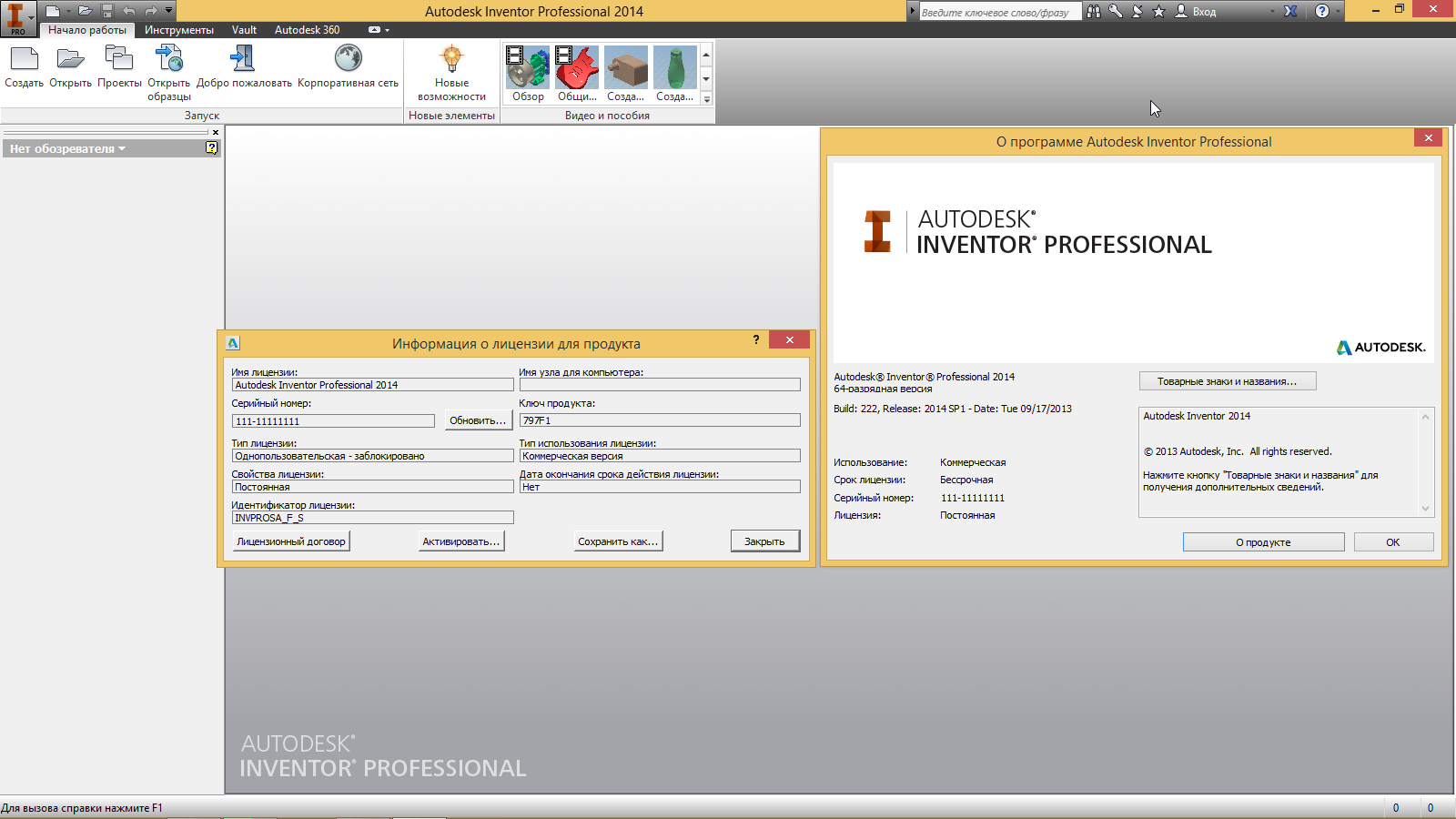Click scroll-down arrow in About text box
This screenshot has width=1456, height=819.
coord(1425,509)
